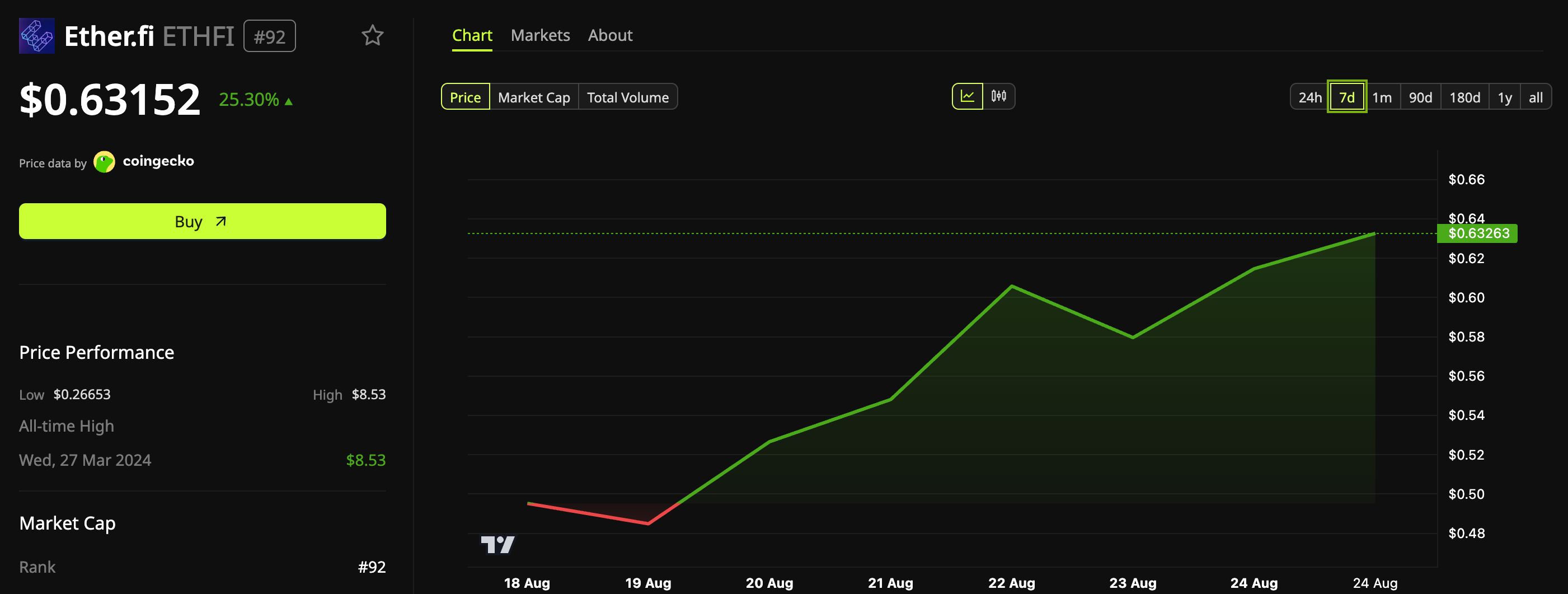Screen dimensions: 1568x594
Task: Click the 22 Aug peak on chart line
Action: 1012,286
